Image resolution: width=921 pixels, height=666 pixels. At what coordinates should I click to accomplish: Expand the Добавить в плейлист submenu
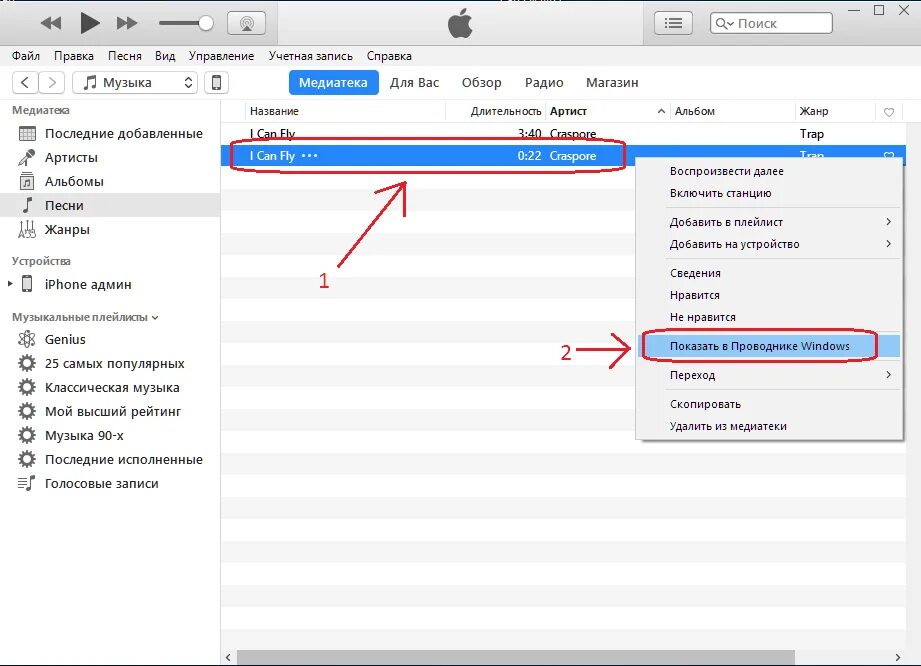pos(769,222)
